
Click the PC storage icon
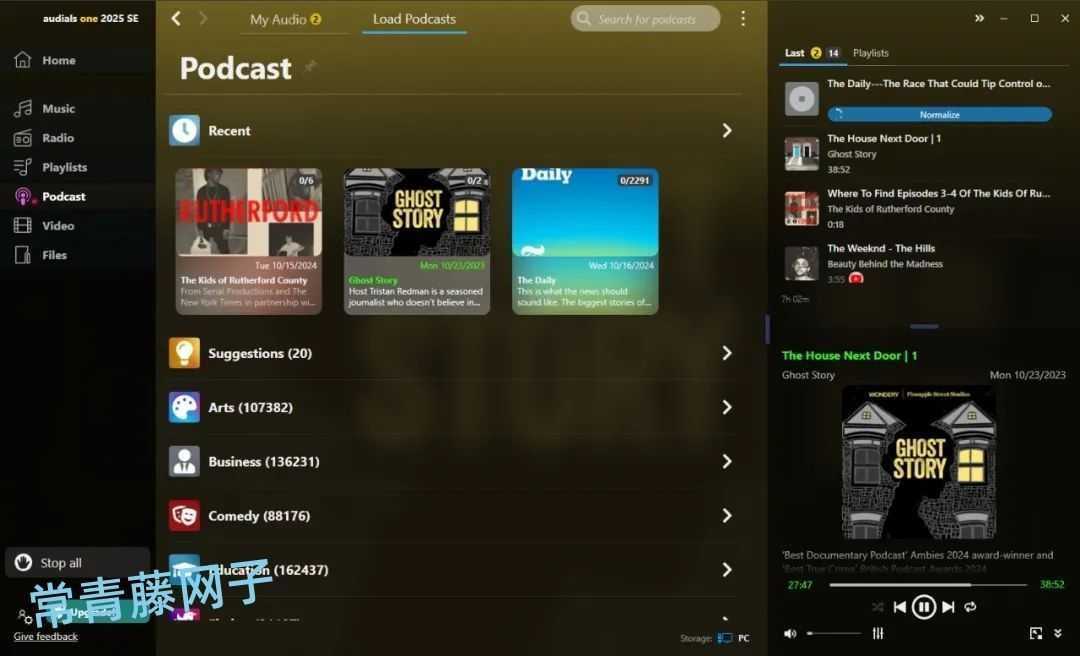click(725, 638)
